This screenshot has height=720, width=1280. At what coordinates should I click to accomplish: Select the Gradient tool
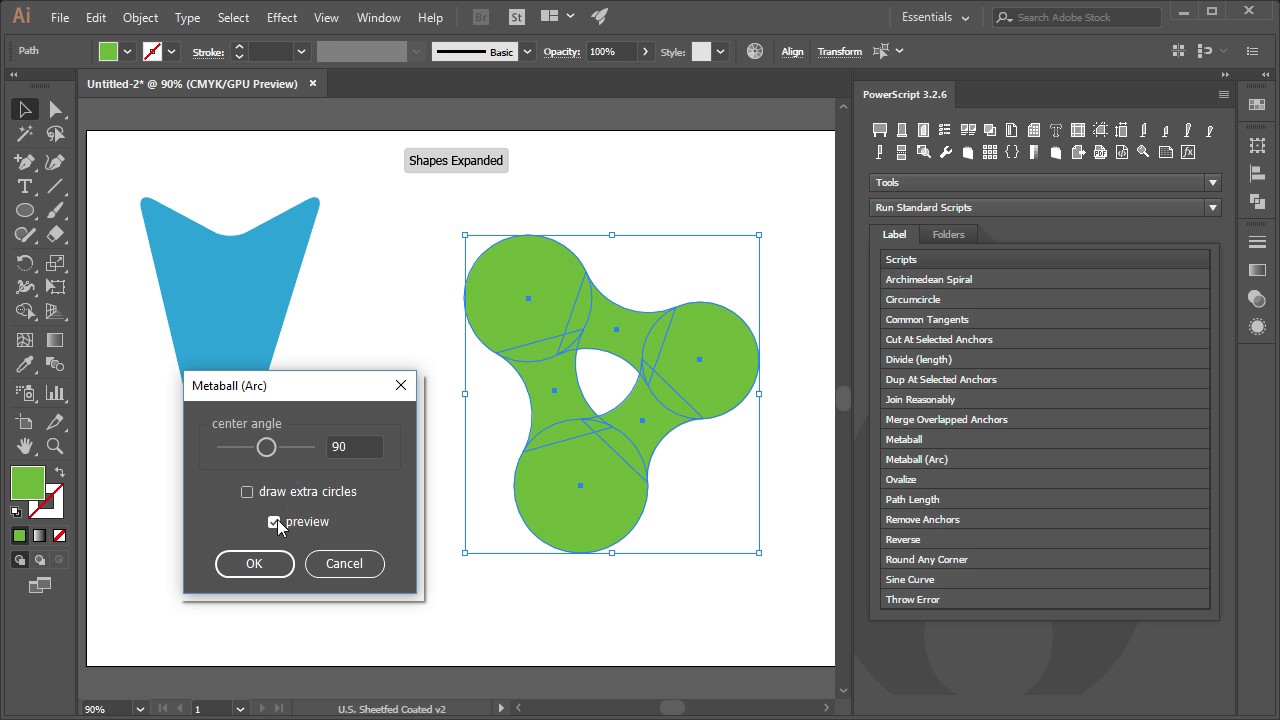(55, 340)
